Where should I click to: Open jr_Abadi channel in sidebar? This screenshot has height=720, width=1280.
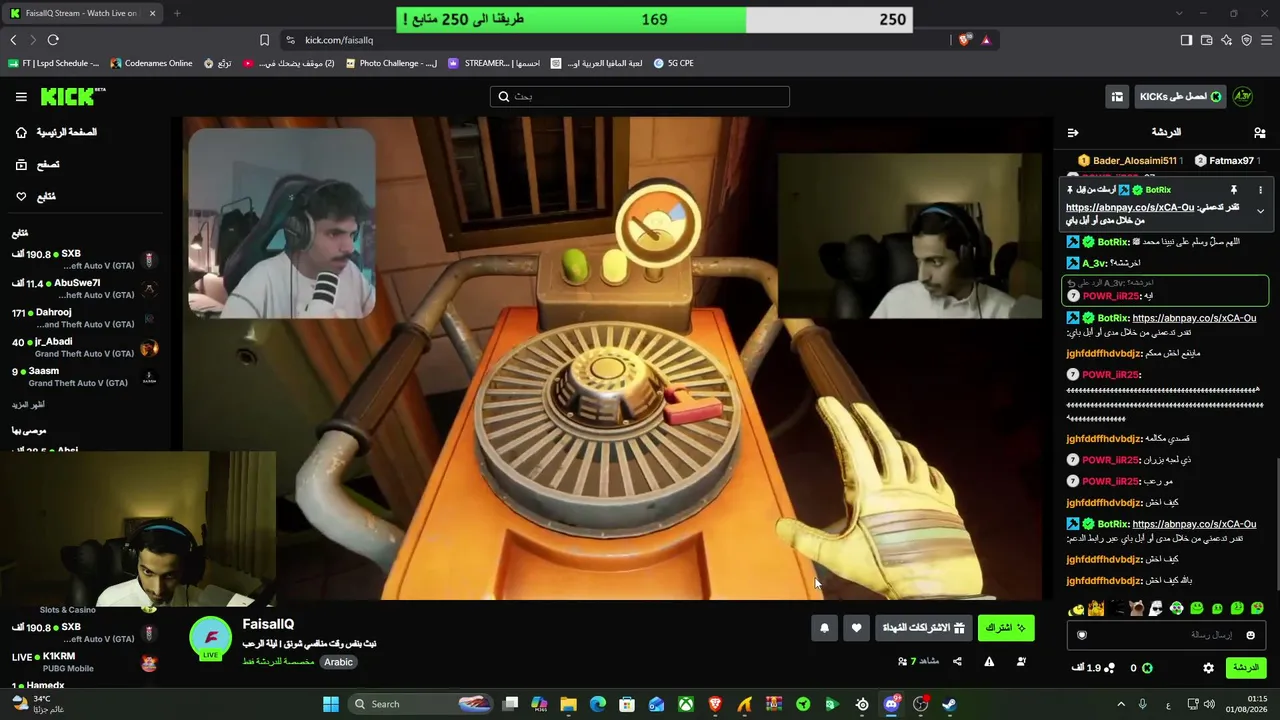84,347
